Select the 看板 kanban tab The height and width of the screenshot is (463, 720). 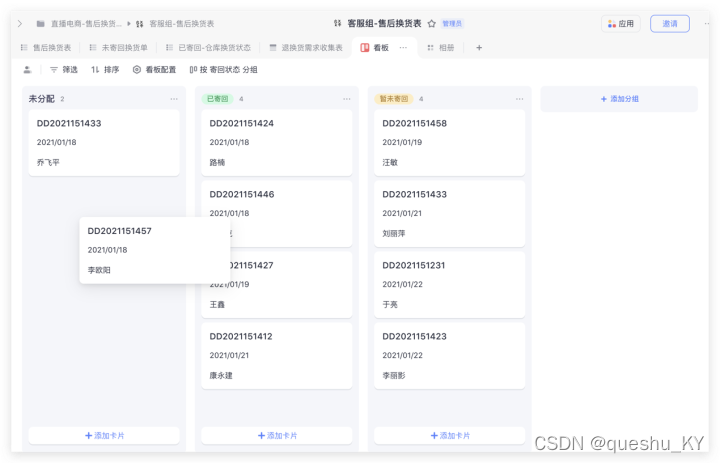pyautogui.click(x=375, y=48)
